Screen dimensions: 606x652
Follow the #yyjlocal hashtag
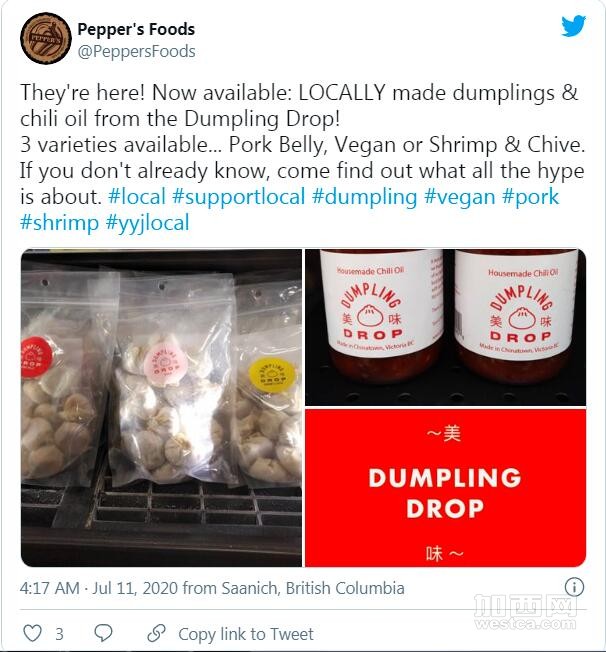[x=147, y=222]
